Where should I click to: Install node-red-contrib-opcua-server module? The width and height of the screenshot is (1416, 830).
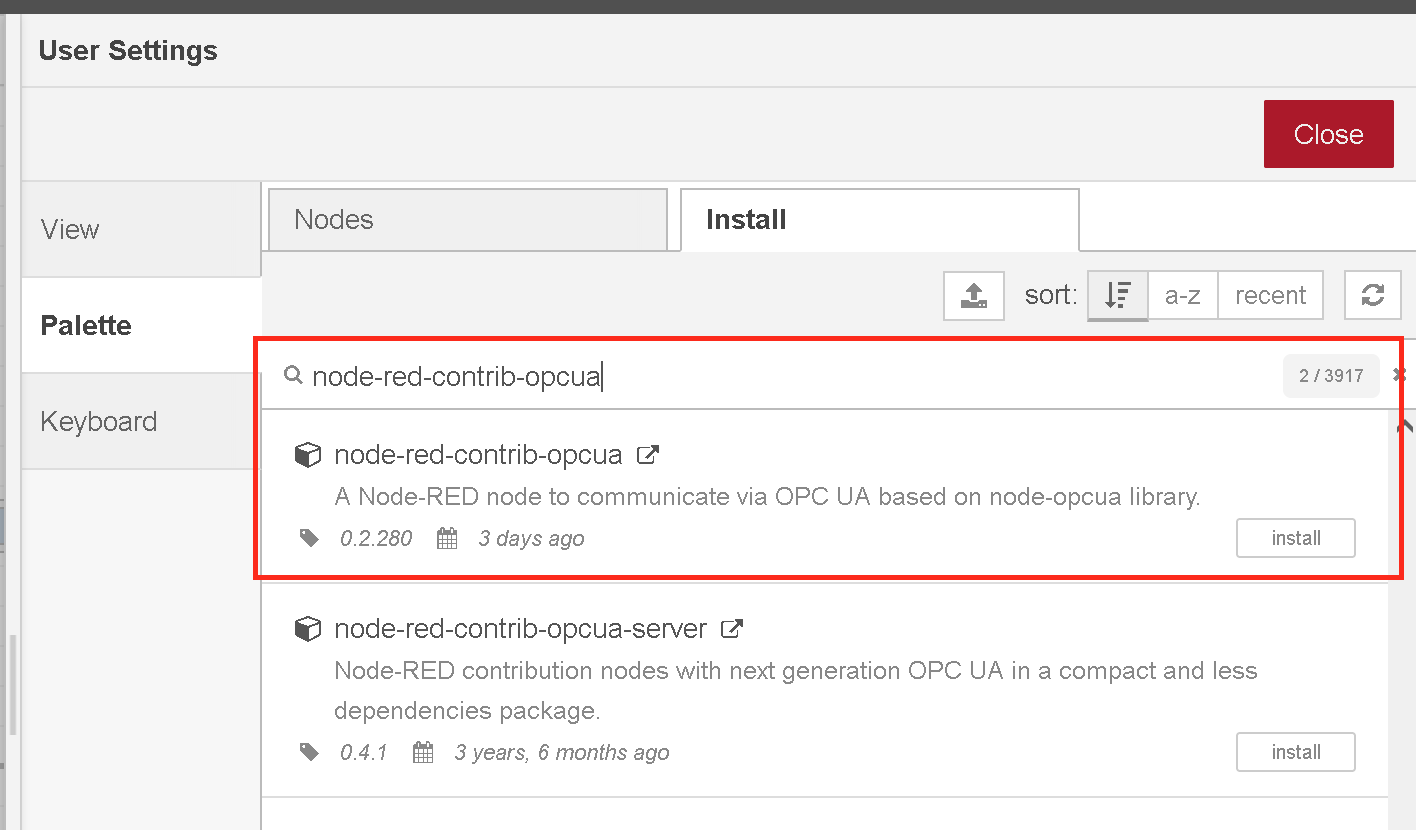(1296, 752)
